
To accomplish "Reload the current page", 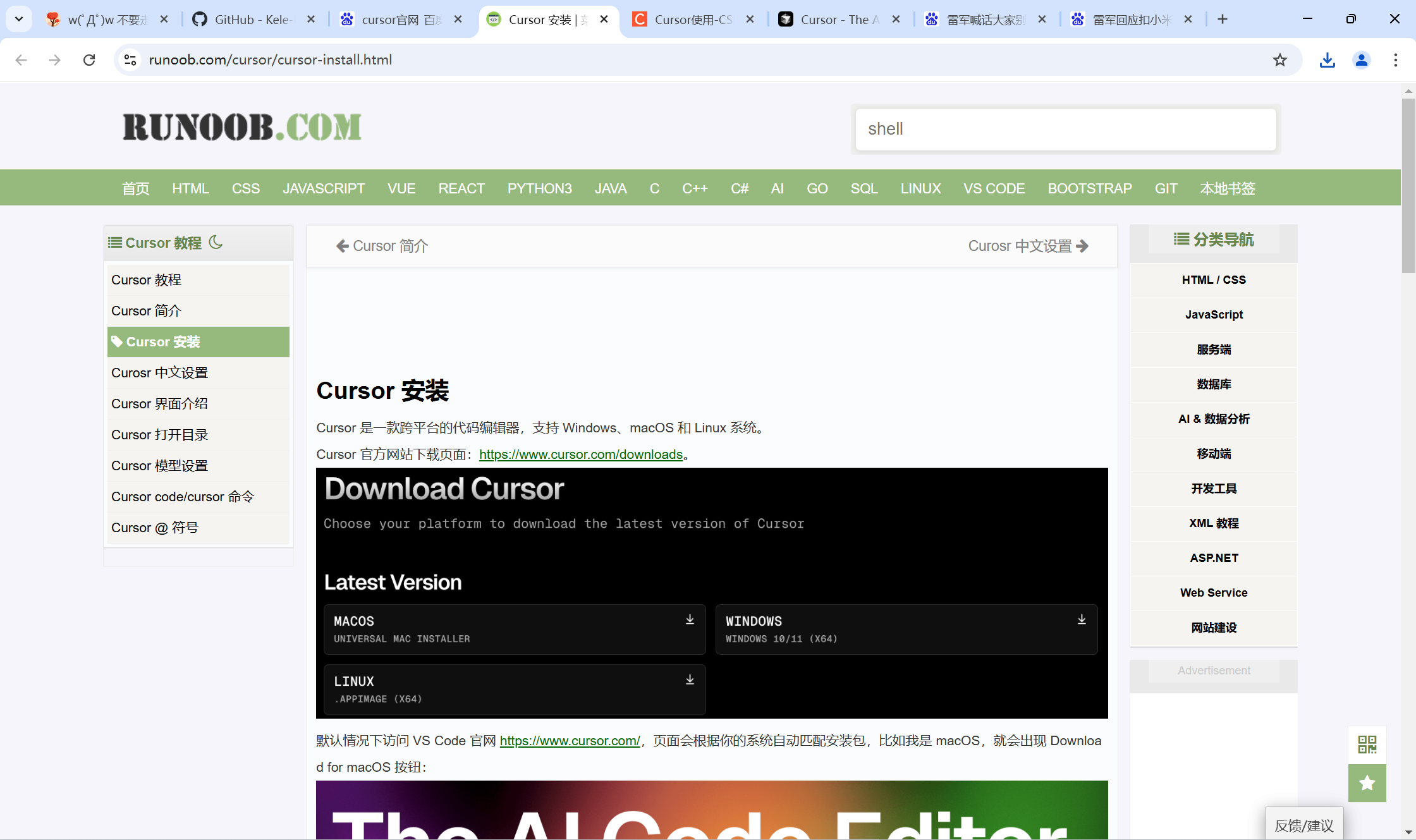I will (x=89, y=60).
